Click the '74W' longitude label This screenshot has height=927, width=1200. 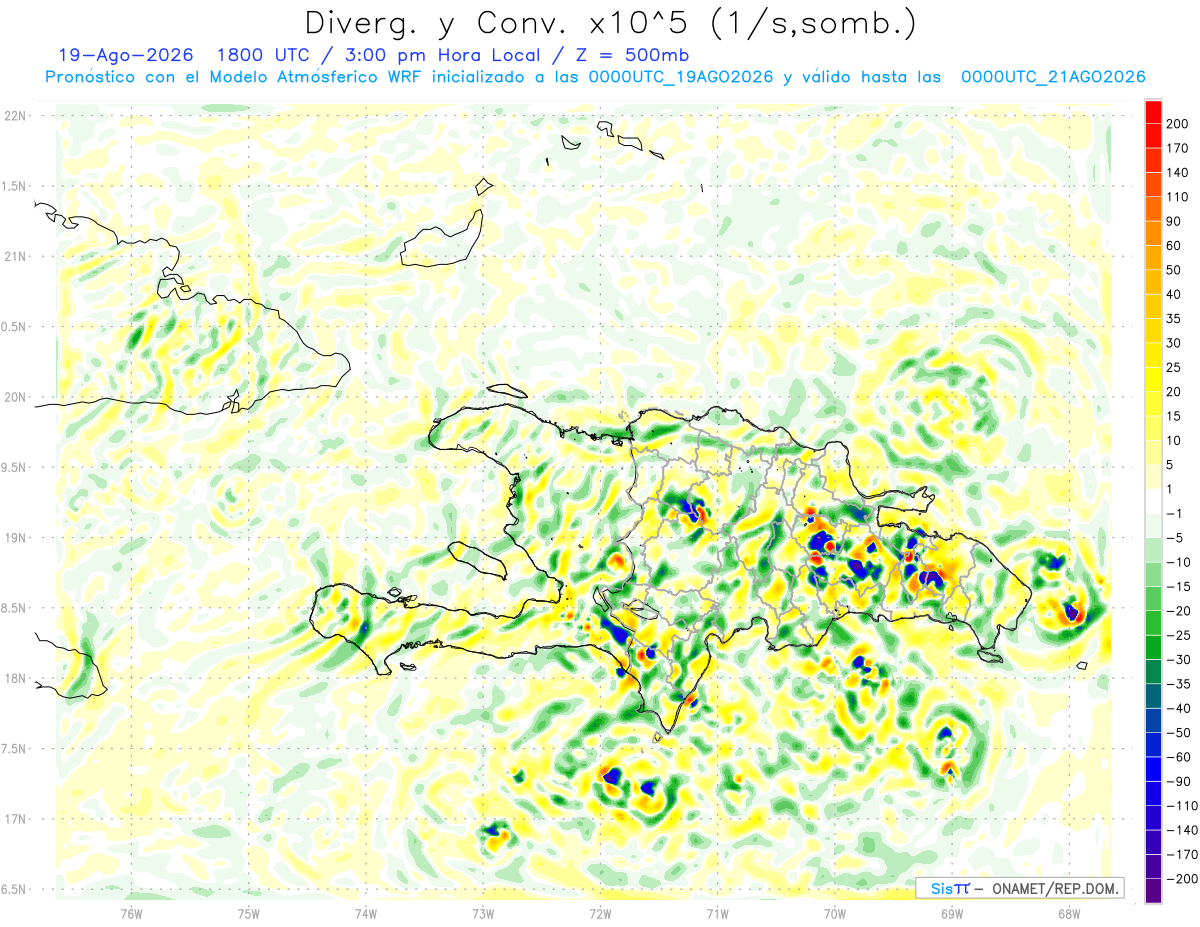(365, 913)
